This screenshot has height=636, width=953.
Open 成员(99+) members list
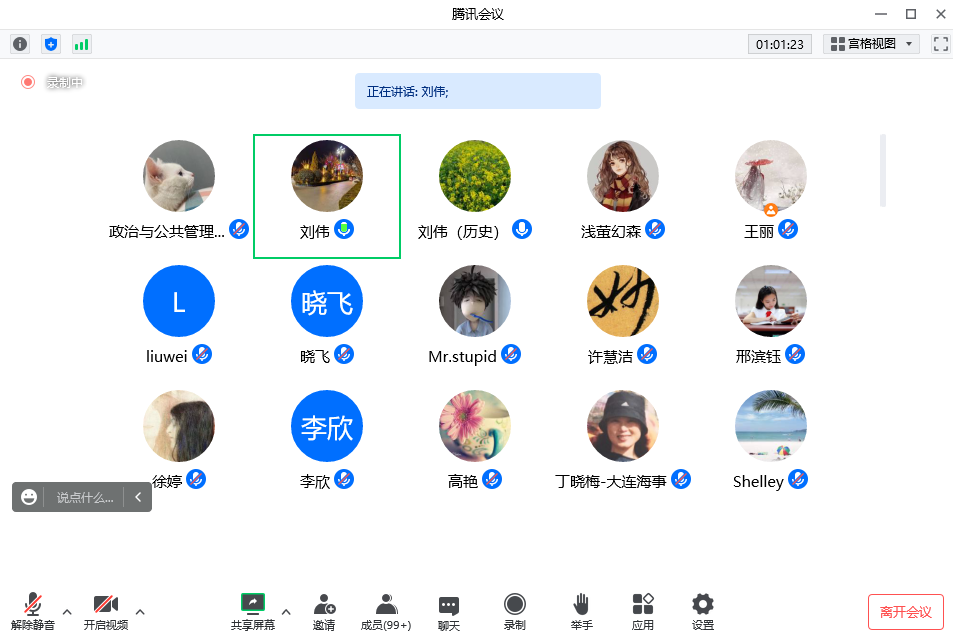pyautogui.click(x=386, y=611)
